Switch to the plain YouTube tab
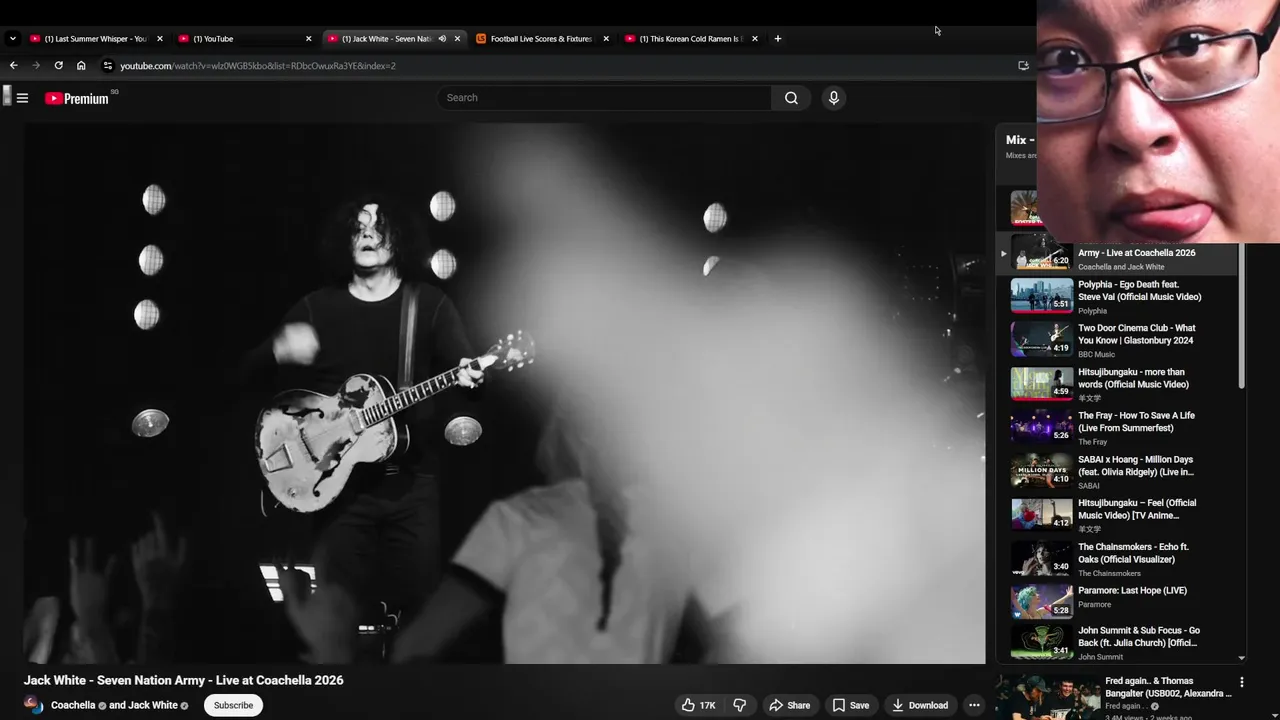 pos(243,39)
